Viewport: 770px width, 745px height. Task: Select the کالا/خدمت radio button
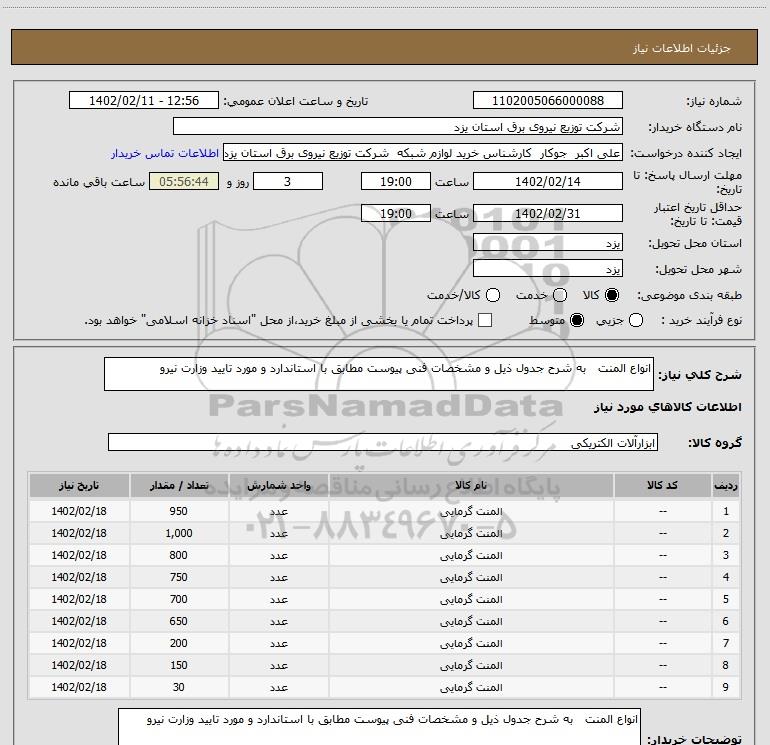click(493, 295)
